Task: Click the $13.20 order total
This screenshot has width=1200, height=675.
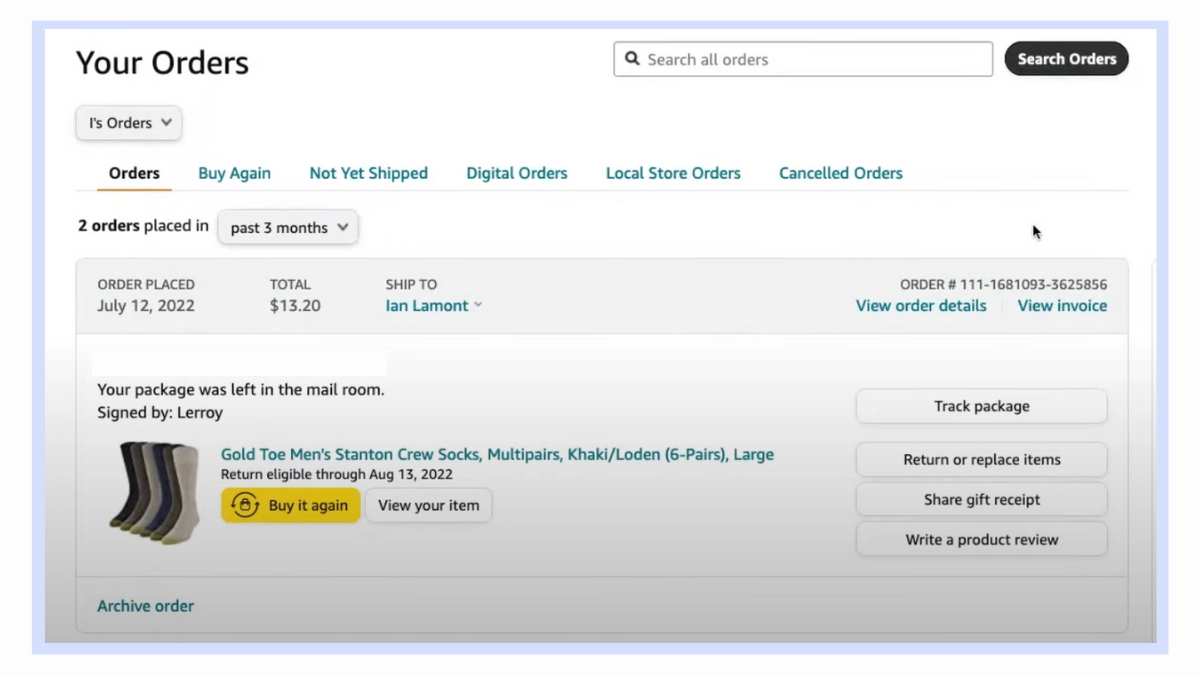Action: tap(295, 306)
